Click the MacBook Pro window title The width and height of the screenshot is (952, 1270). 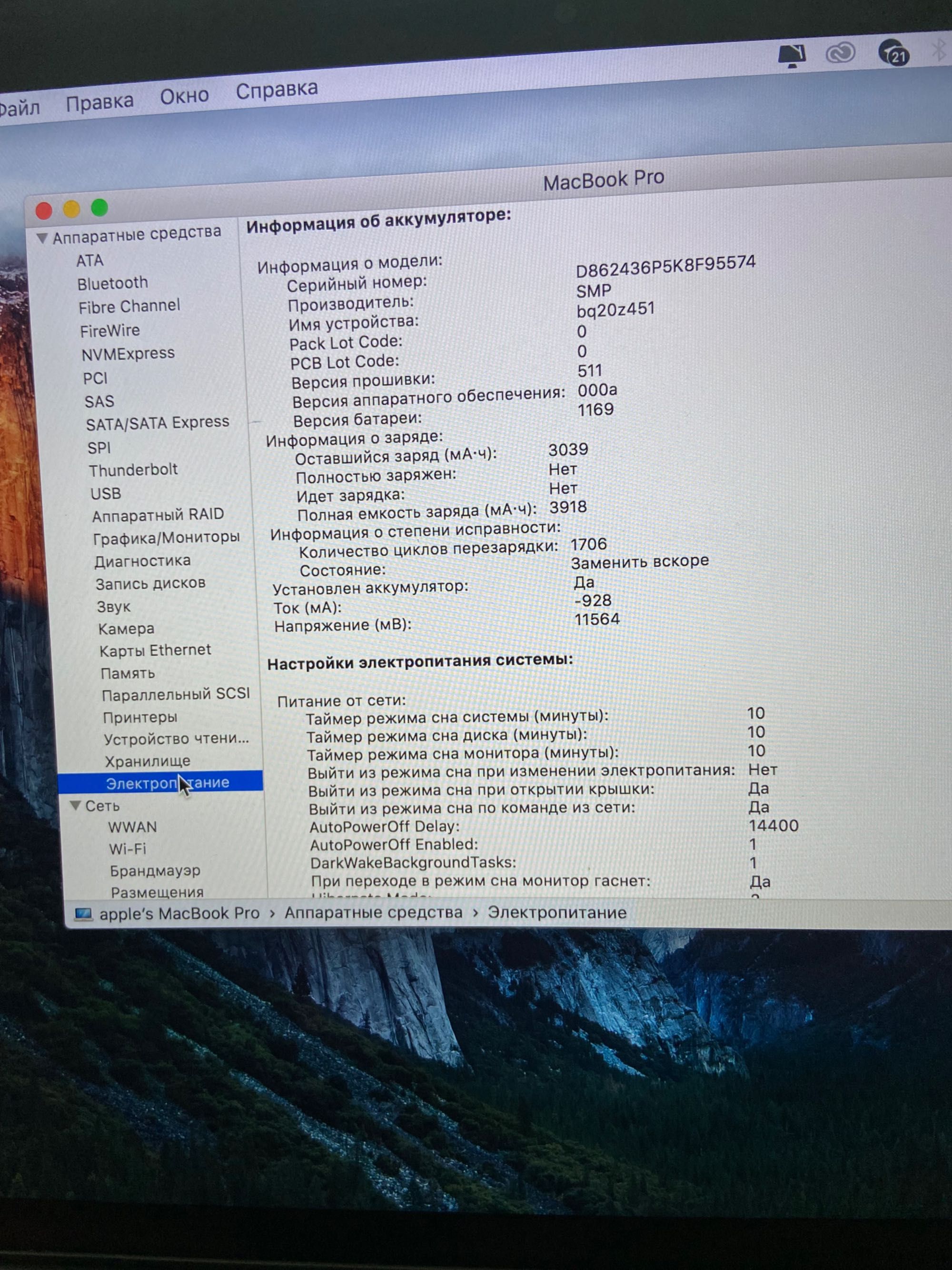pos(604,180)
